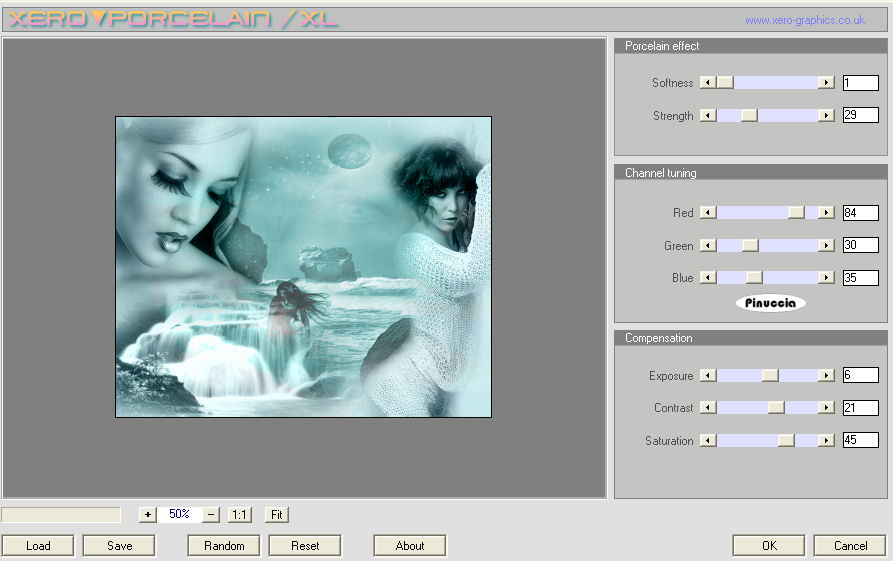893x561 pixels.
Task: Increase Green channel with right arrow
Action: (826, 245)
